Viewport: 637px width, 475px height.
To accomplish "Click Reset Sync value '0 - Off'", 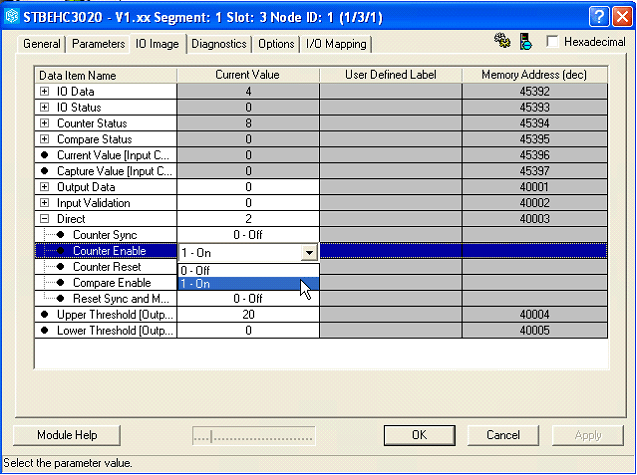I will click(248, 299).
